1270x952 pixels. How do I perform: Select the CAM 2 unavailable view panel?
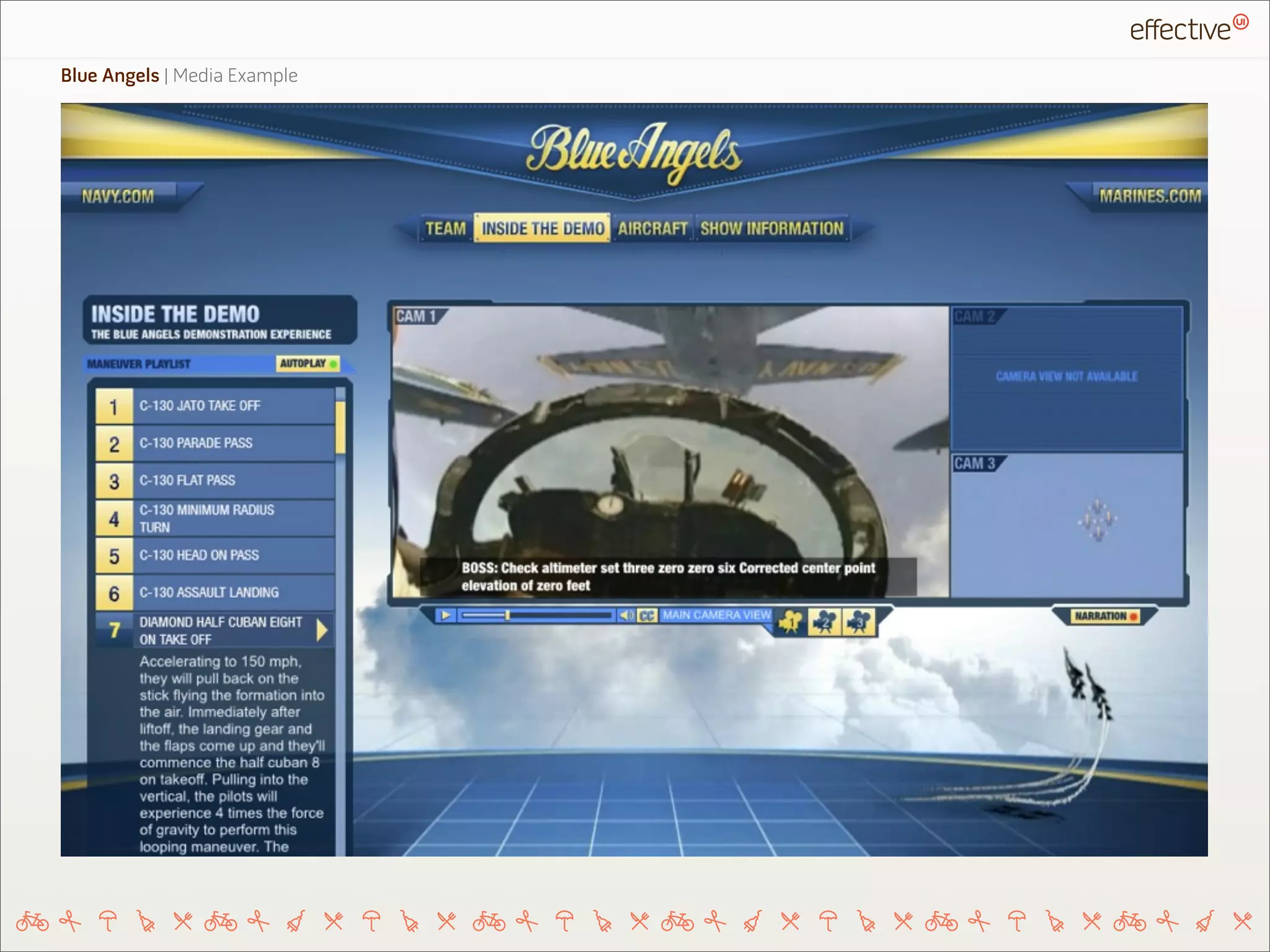pyautogui.click(x=1067, y=377)
